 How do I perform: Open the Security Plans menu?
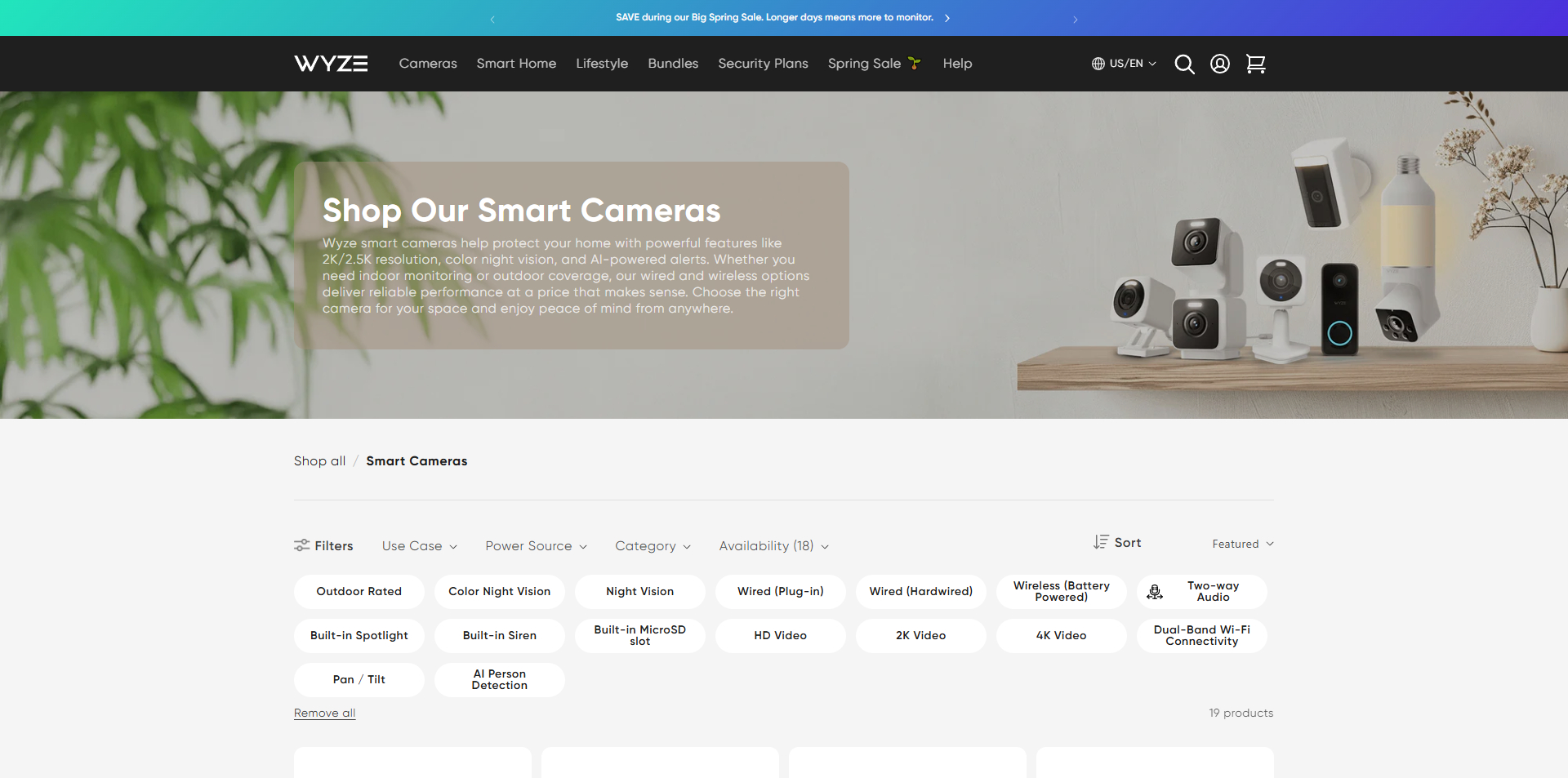click(763, 64)
